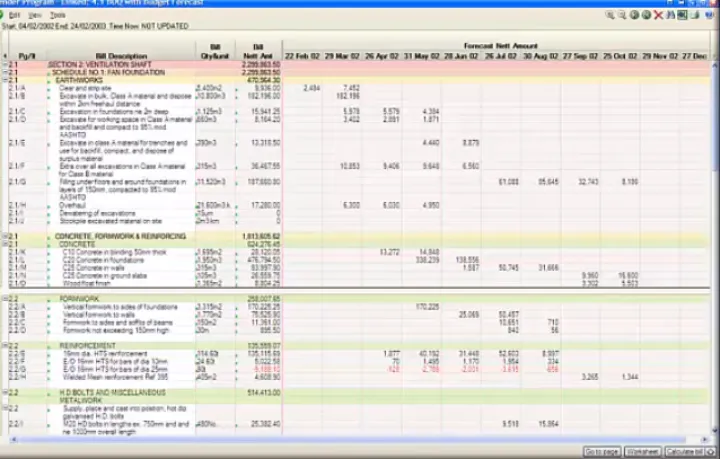Click the first green round arrow icon
Image resolution: width=720 pixels, height=459 pixels.
pyautogui.click(x=633, y=16)
